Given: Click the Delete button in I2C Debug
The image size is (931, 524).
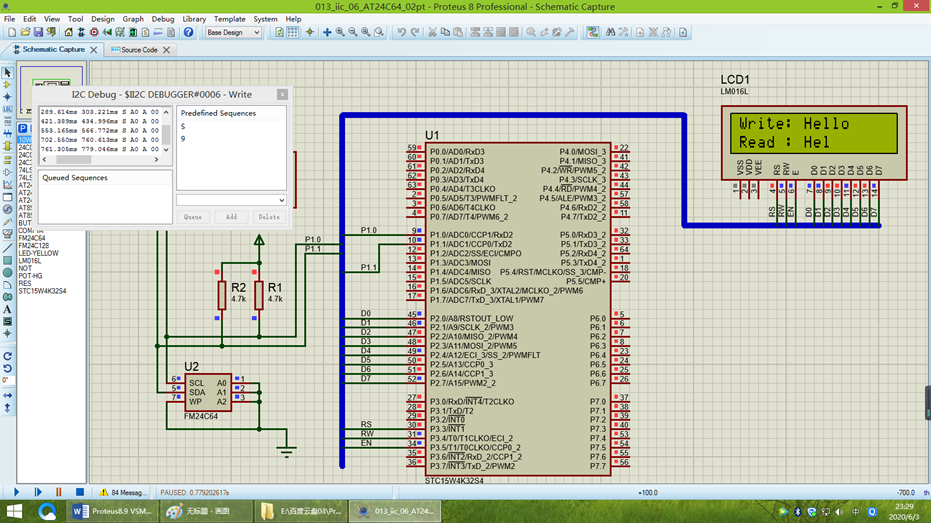Looking at the screenshot, I should click(269, 217).
